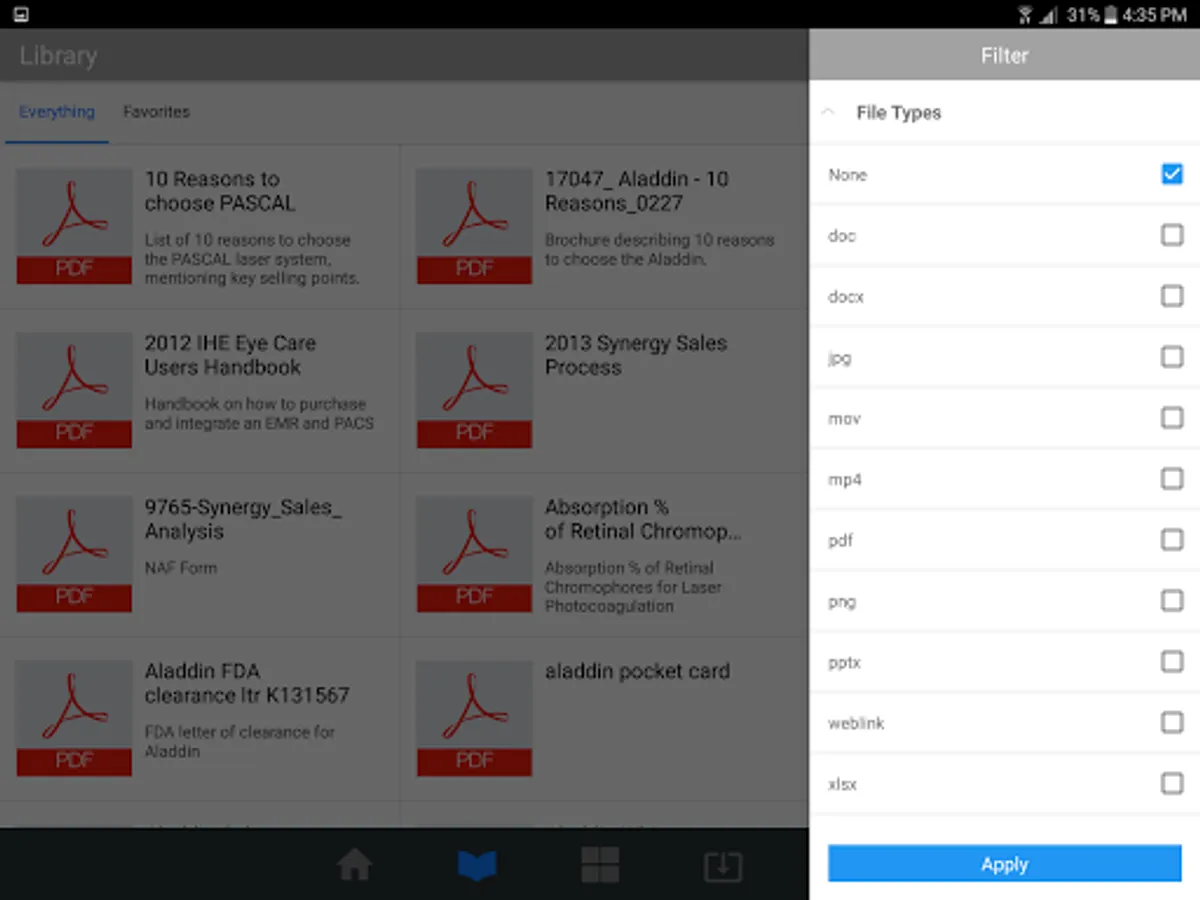Click the Library title
The image size is (1200, 900).
click(x=58, y=55)
